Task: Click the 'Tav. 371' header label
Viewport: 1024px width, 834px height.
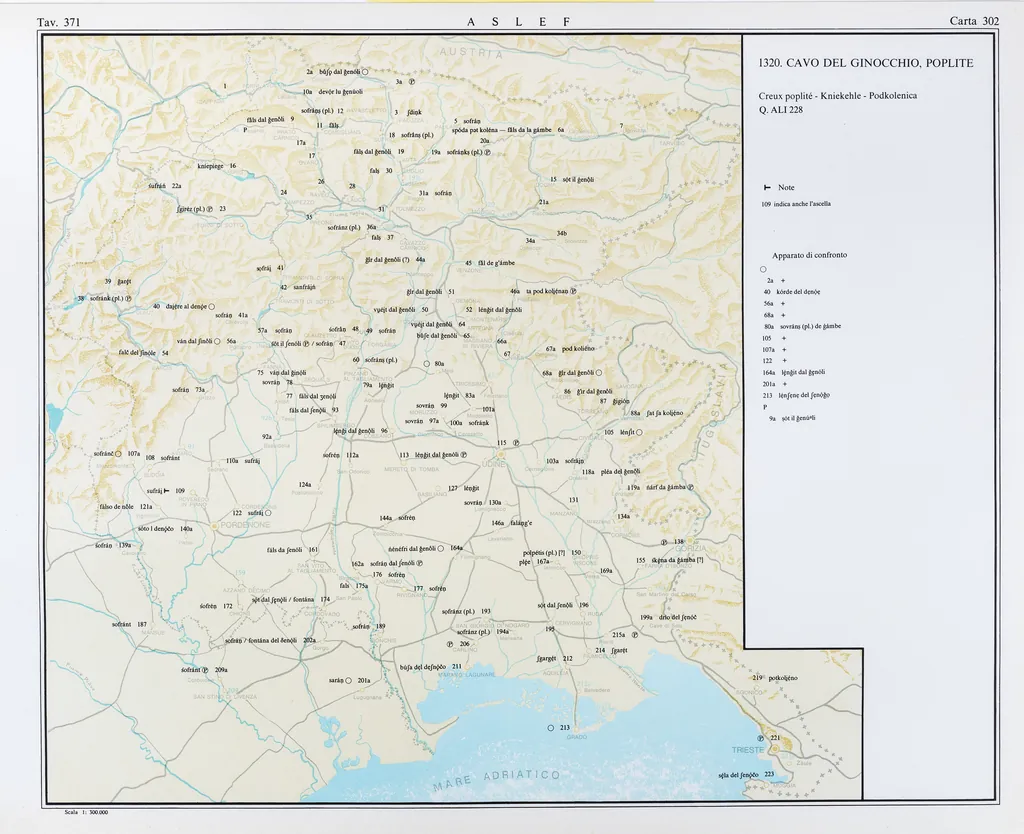Action: (x=58, y=21)
